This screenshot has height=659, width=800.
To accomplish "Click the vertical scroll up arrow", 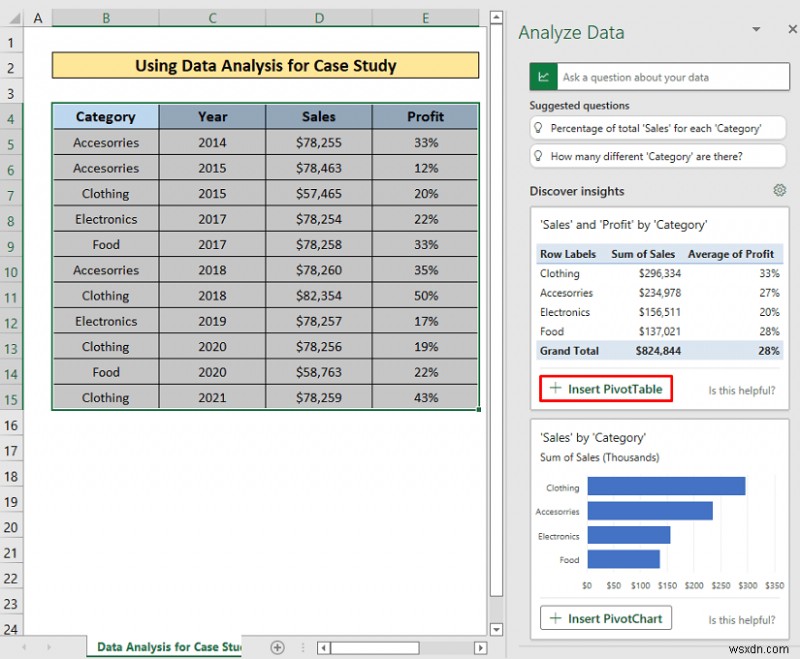I will pyautogui.click(x=497, y=16).
